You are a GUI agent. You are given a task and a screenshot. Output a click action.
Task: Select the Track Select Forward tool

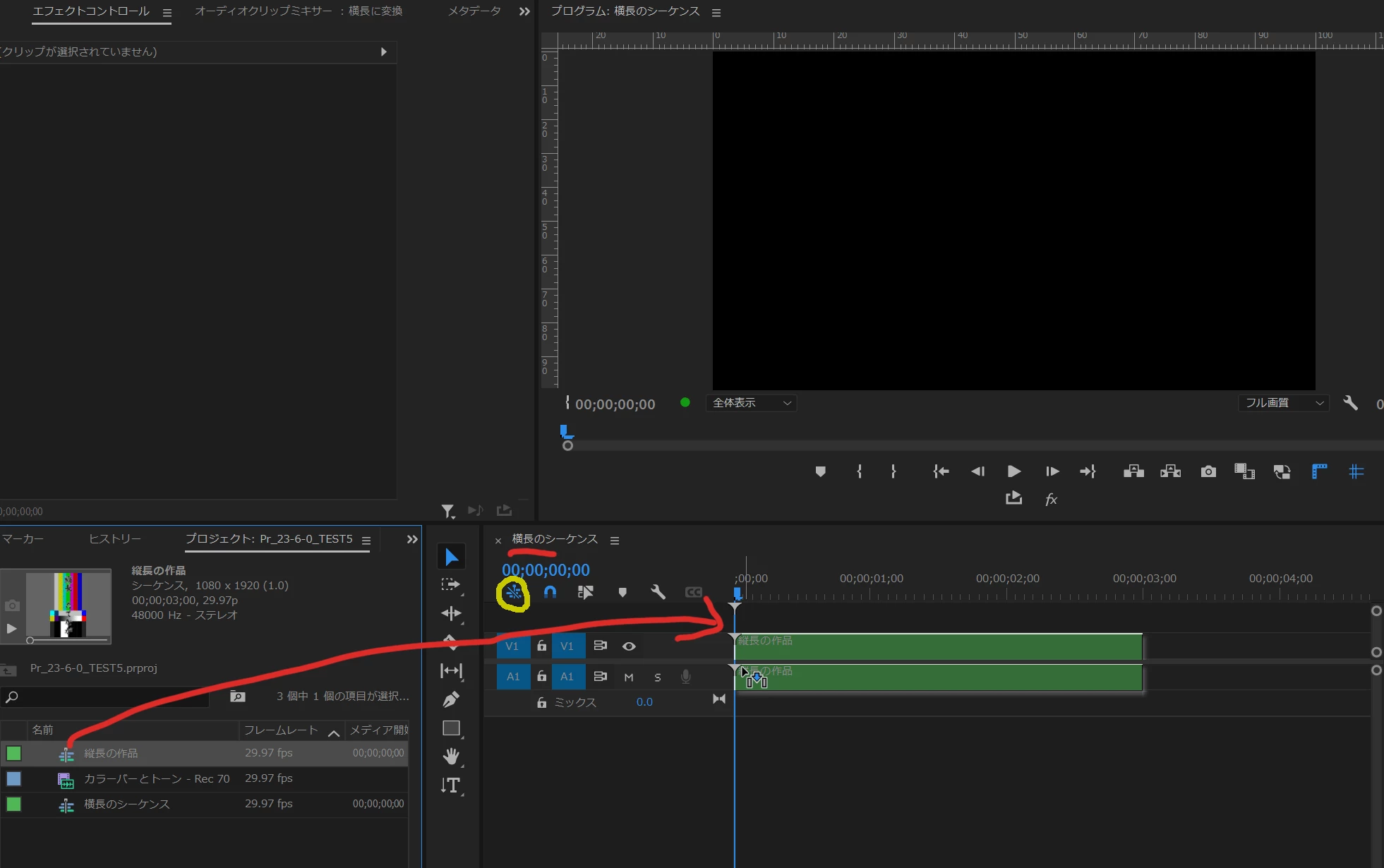(451, 585)
